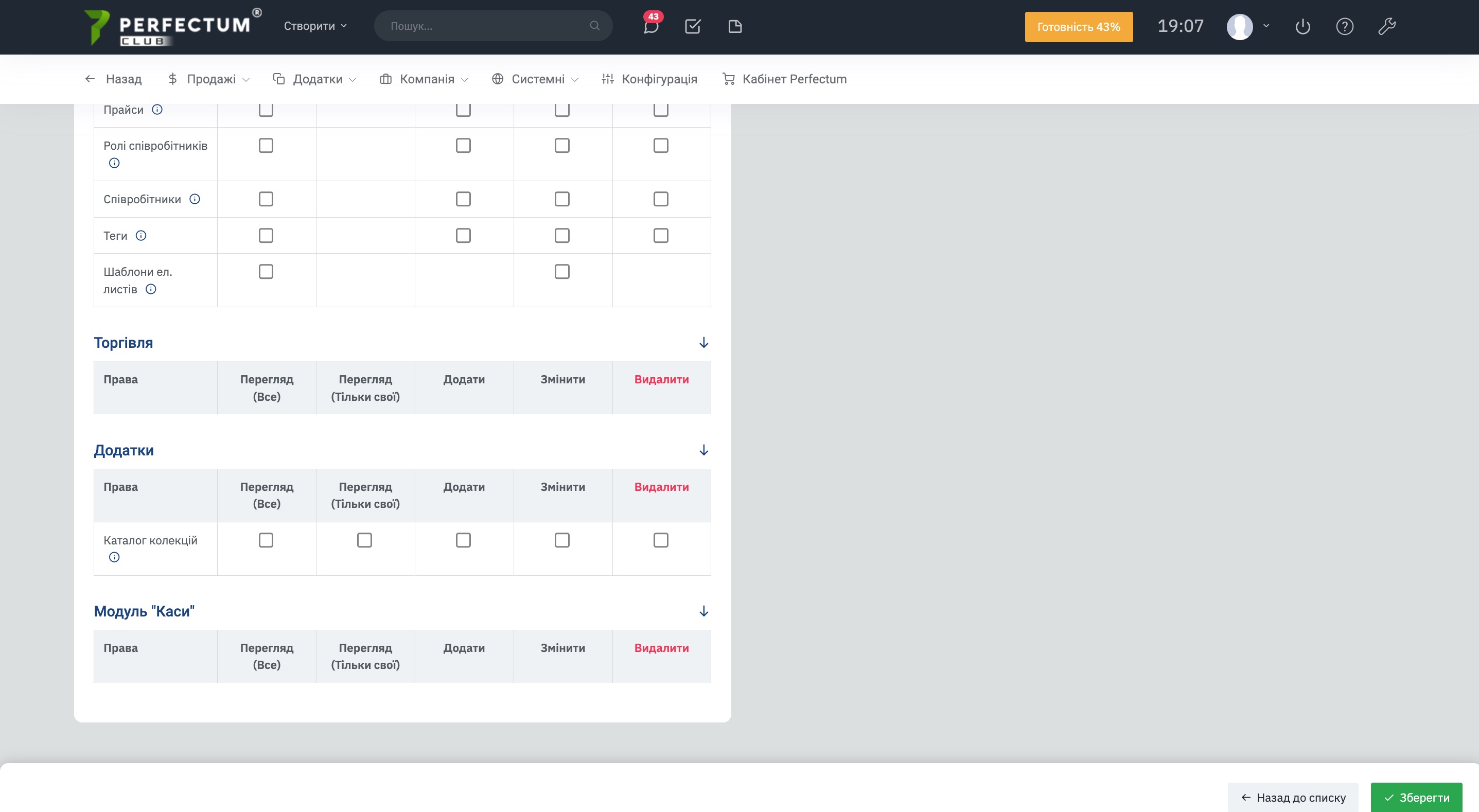
Task: Open the Створити dropdown
Action: click(x=315, y=26)
